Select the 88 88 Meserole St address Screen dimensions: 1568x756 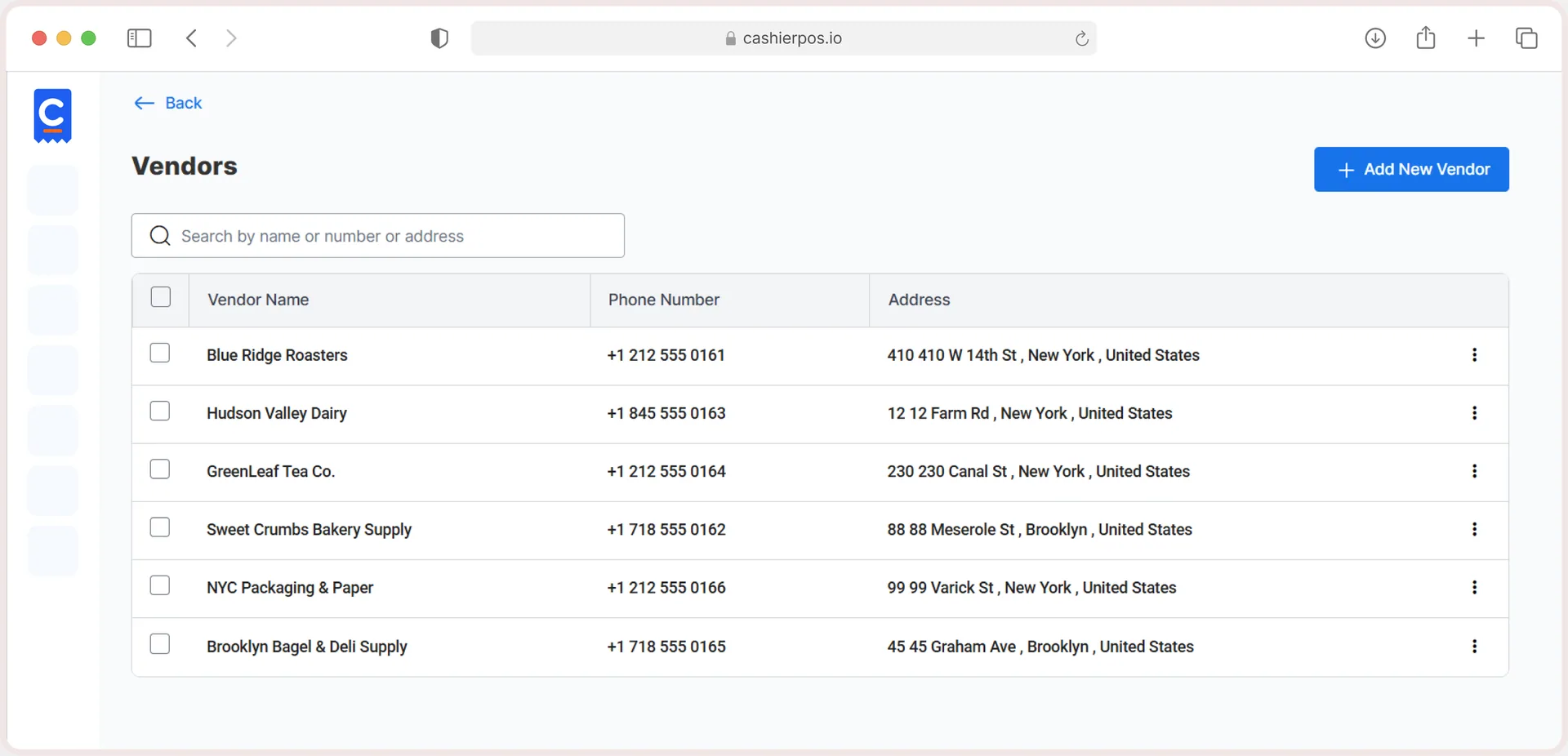(1040, 530)
